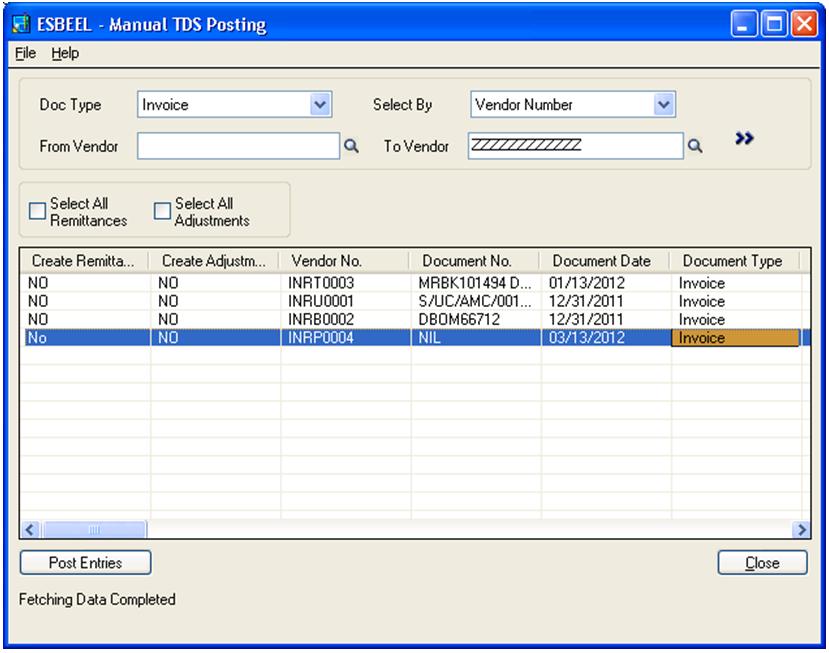The image size is (829, 653).
Task: Click the Document No. column header
Action: [x=474, y=261]
